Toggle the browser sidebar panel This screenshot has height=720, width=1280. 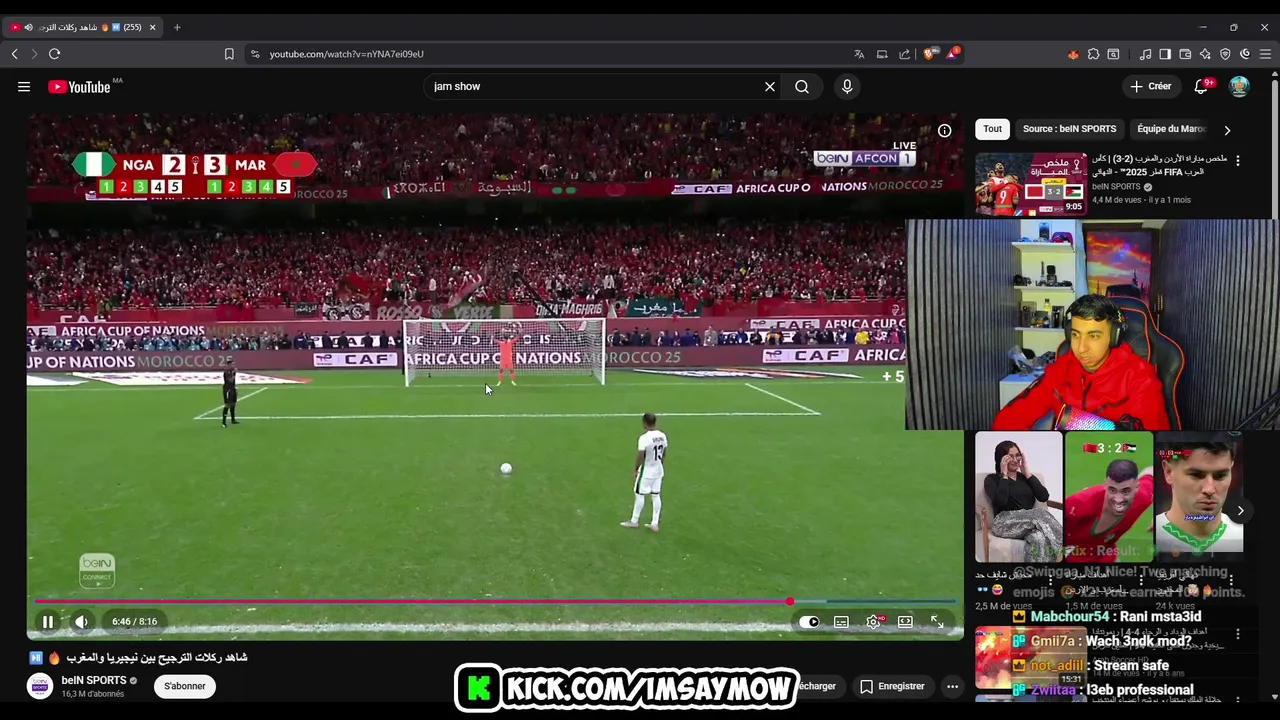click(1165, 54)
